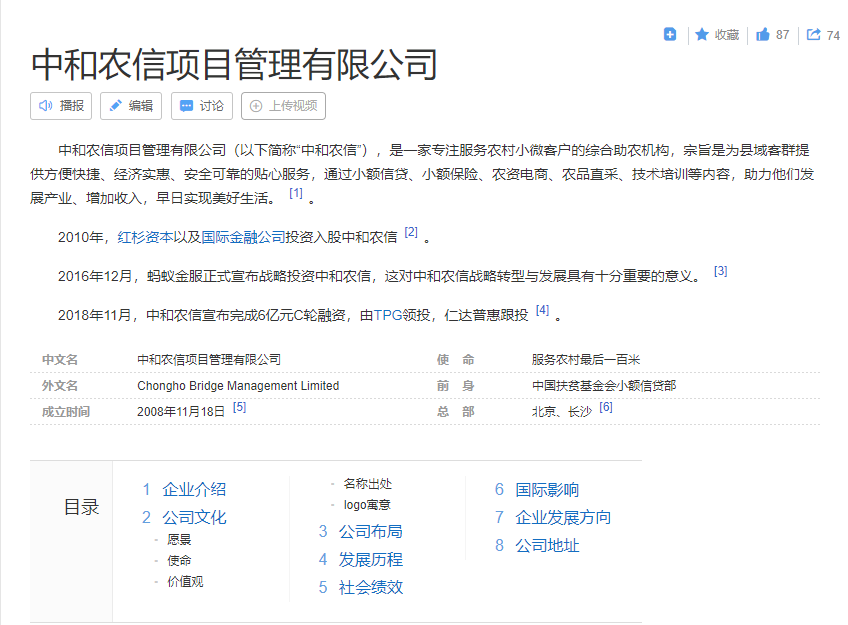Screen dimensions: 848x625
Task: Click the 总部 infobox label
Action: 455,412
